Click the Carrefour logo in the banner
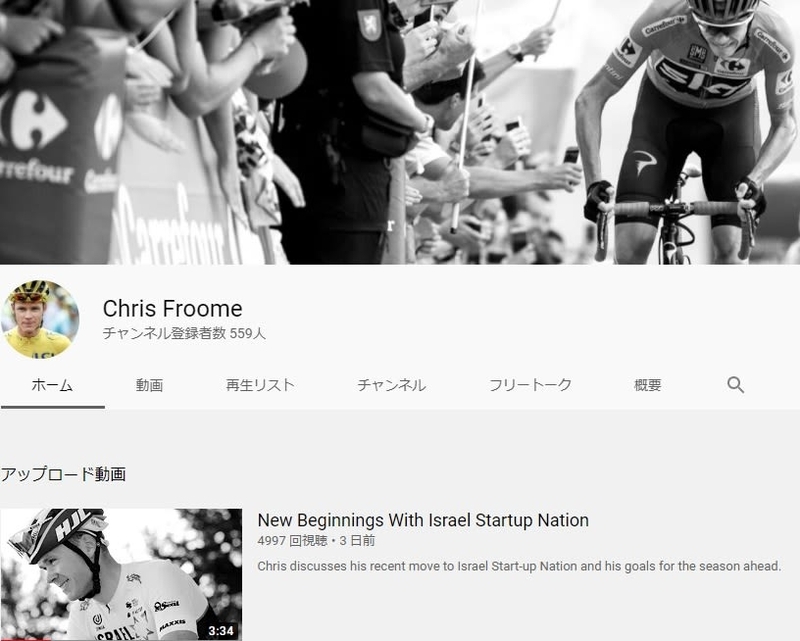The width and height of the screenshot is (800, 641). (x=34, y=120)
